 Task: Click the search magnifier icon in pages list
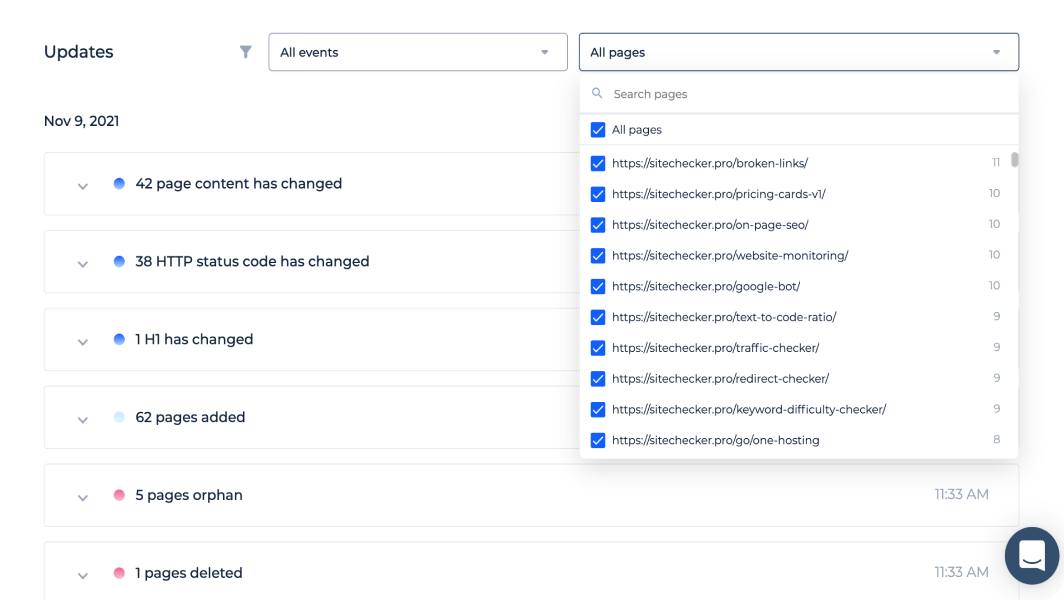pos(597,93)
